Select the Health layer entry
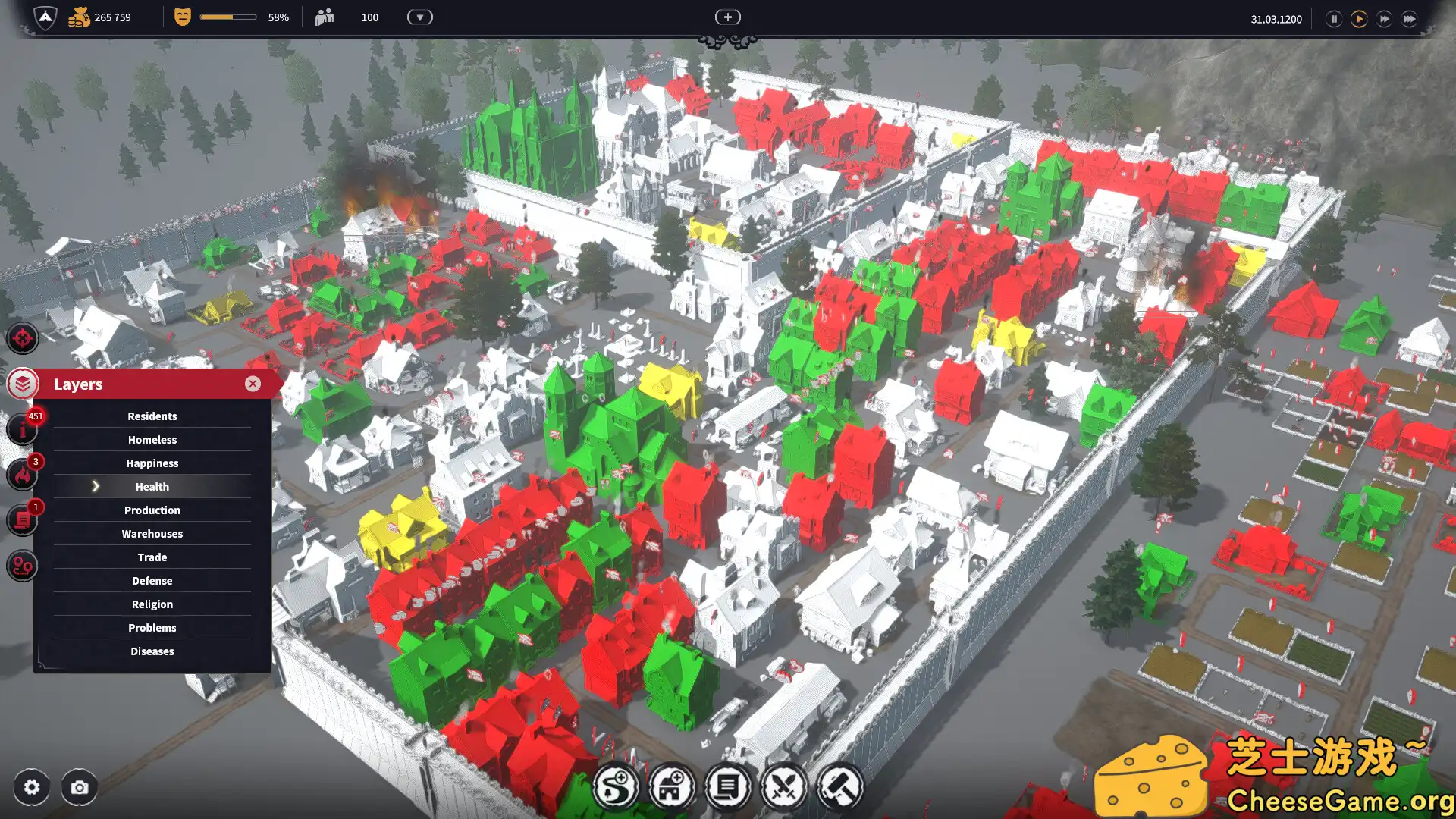Screen dimensions: 1456x819 [152, 487]
